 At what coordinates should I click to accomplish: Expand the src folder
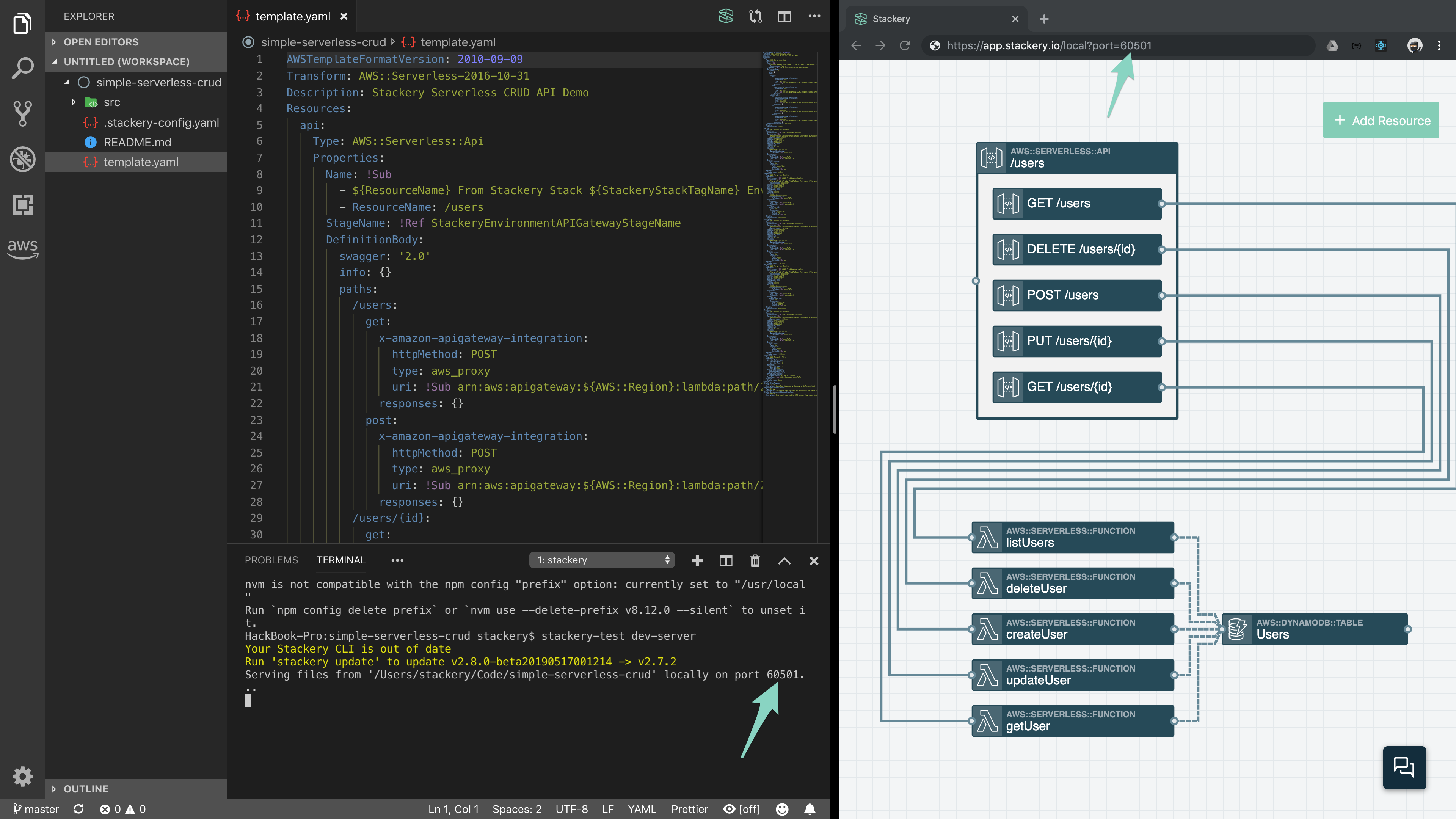74,102
